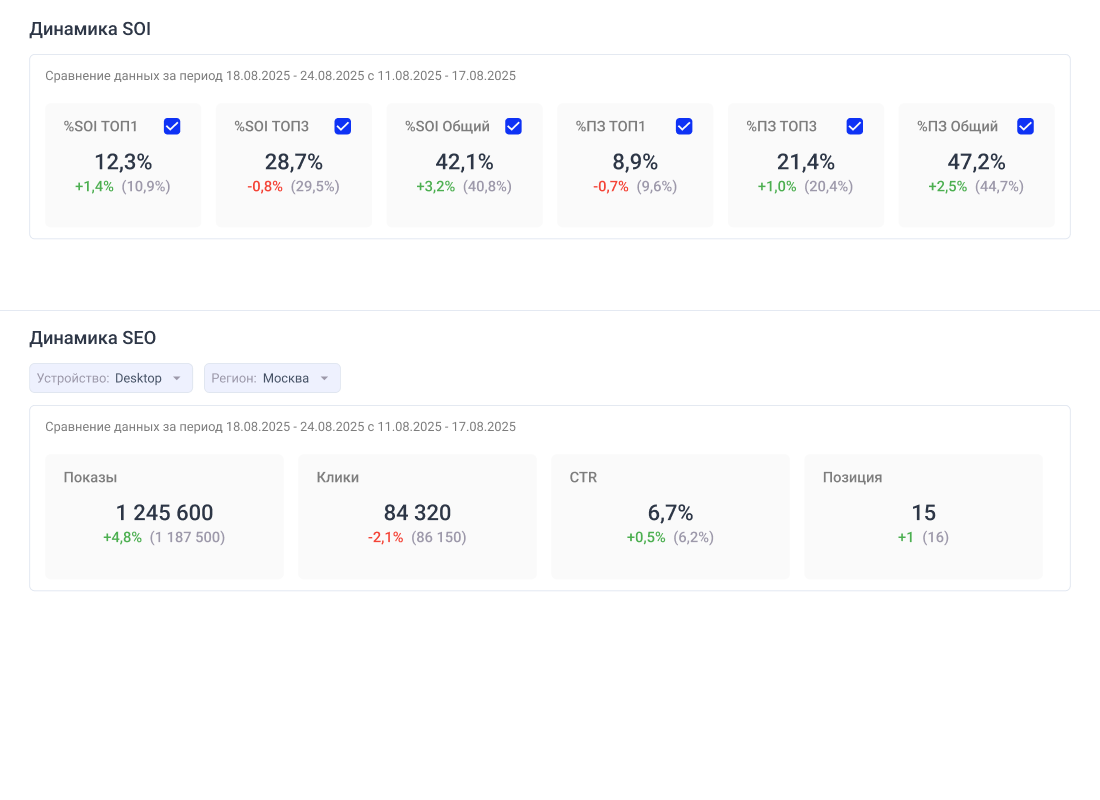Select the Показы metric card

pos(164,516)
